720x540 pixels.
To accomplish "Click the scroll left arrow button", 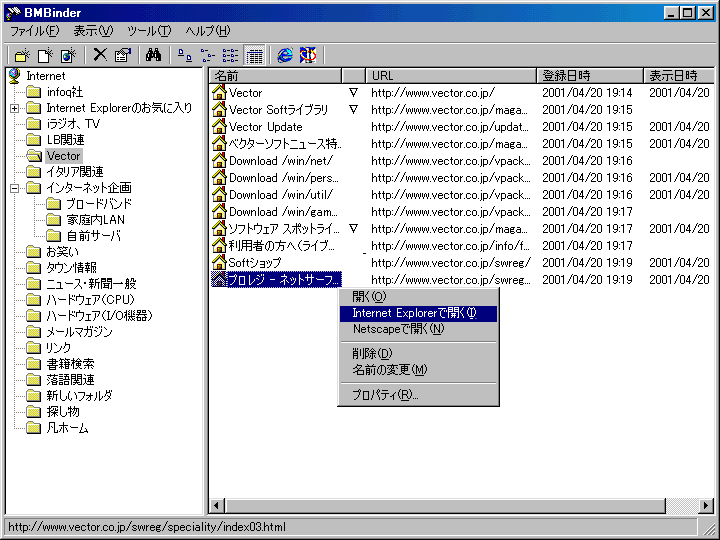I will (217, 506).
